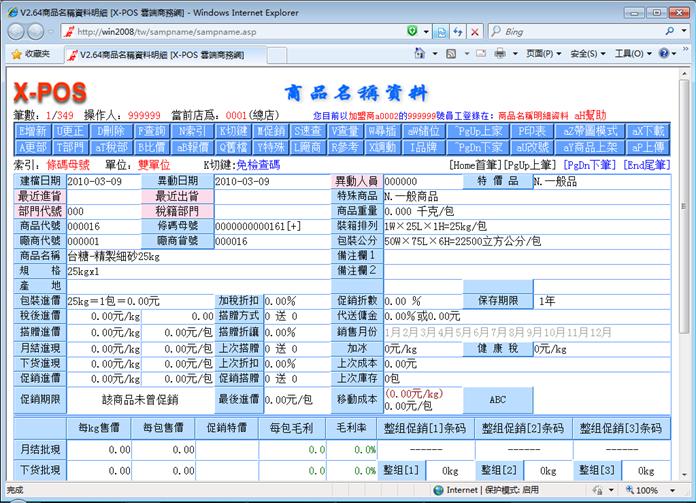
Task: Click the D刪除 function button
Action: pyautogui.click(x=112, y=131)
